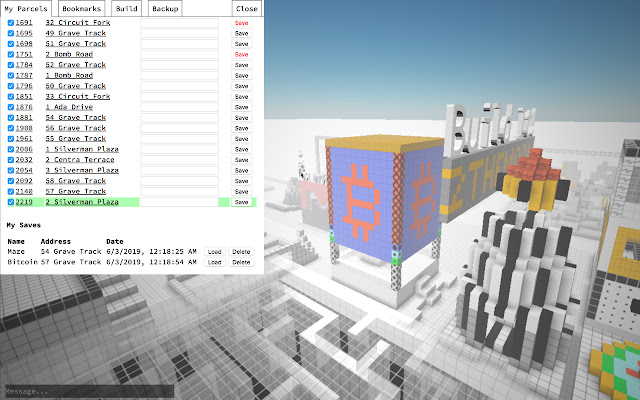Focus save-name field for 57 Grave Track

click(180, 191)
